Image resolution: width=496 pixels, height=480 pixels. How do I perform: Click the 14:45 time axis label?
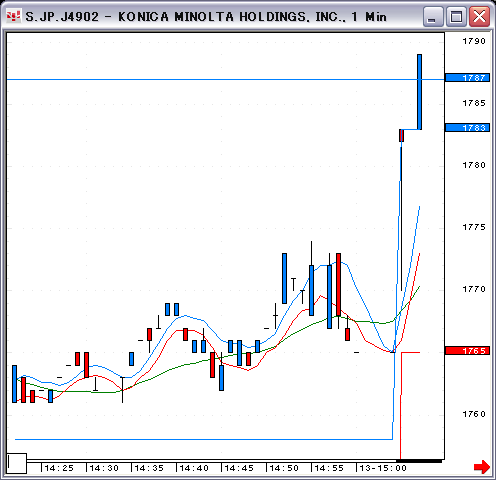(x=239, y=468)
